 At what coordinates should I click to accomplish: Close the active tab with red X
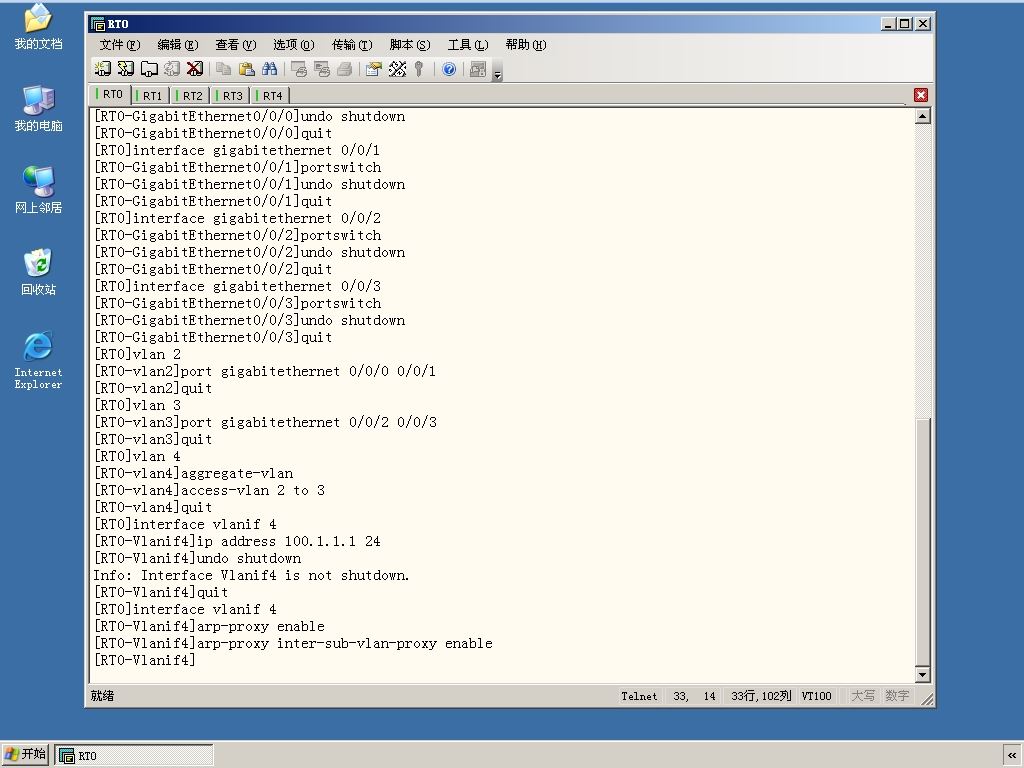pyautogui.click(x=921, y=95)
